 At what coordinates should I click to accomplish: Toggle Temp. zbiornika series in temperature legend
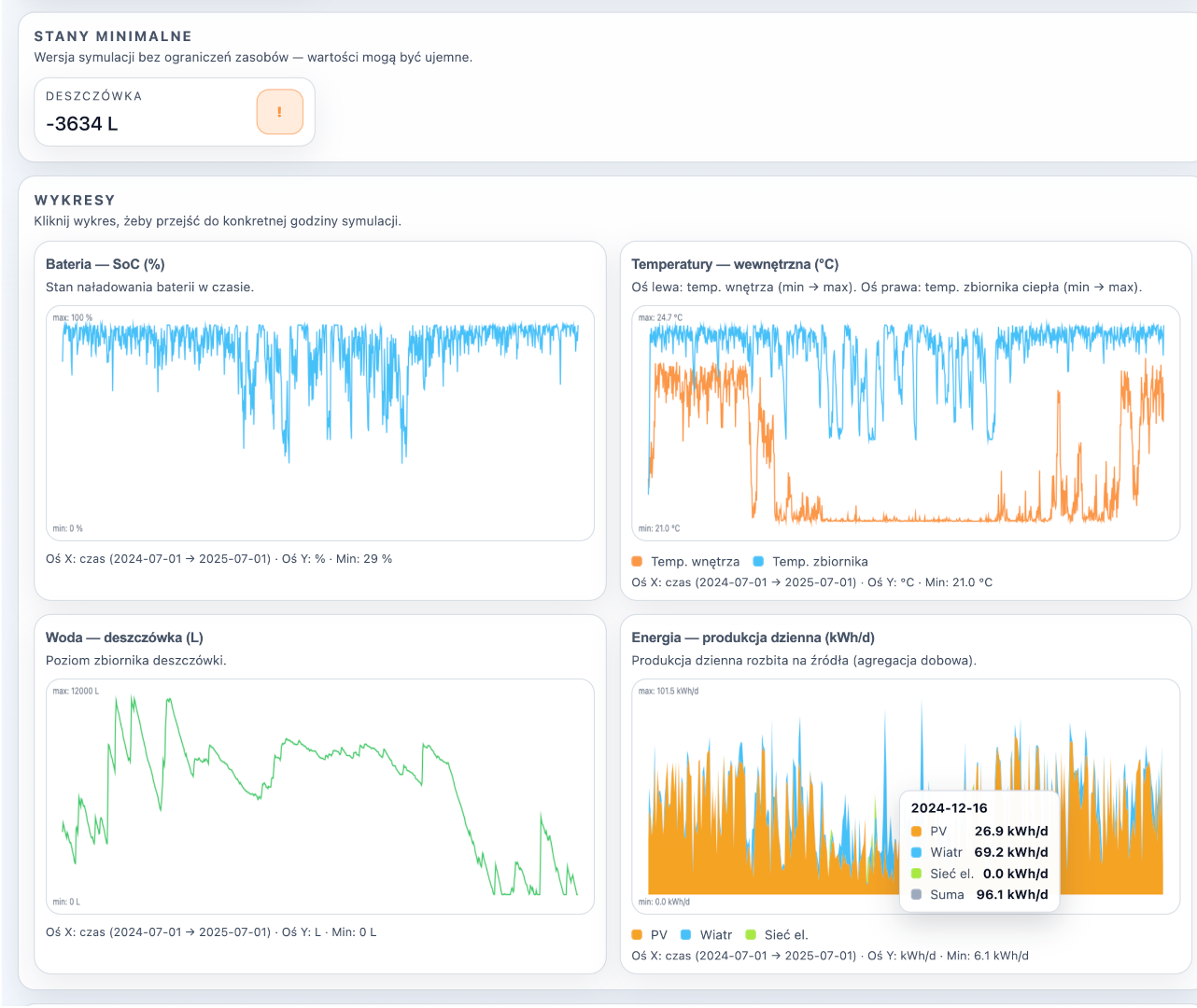810,561
